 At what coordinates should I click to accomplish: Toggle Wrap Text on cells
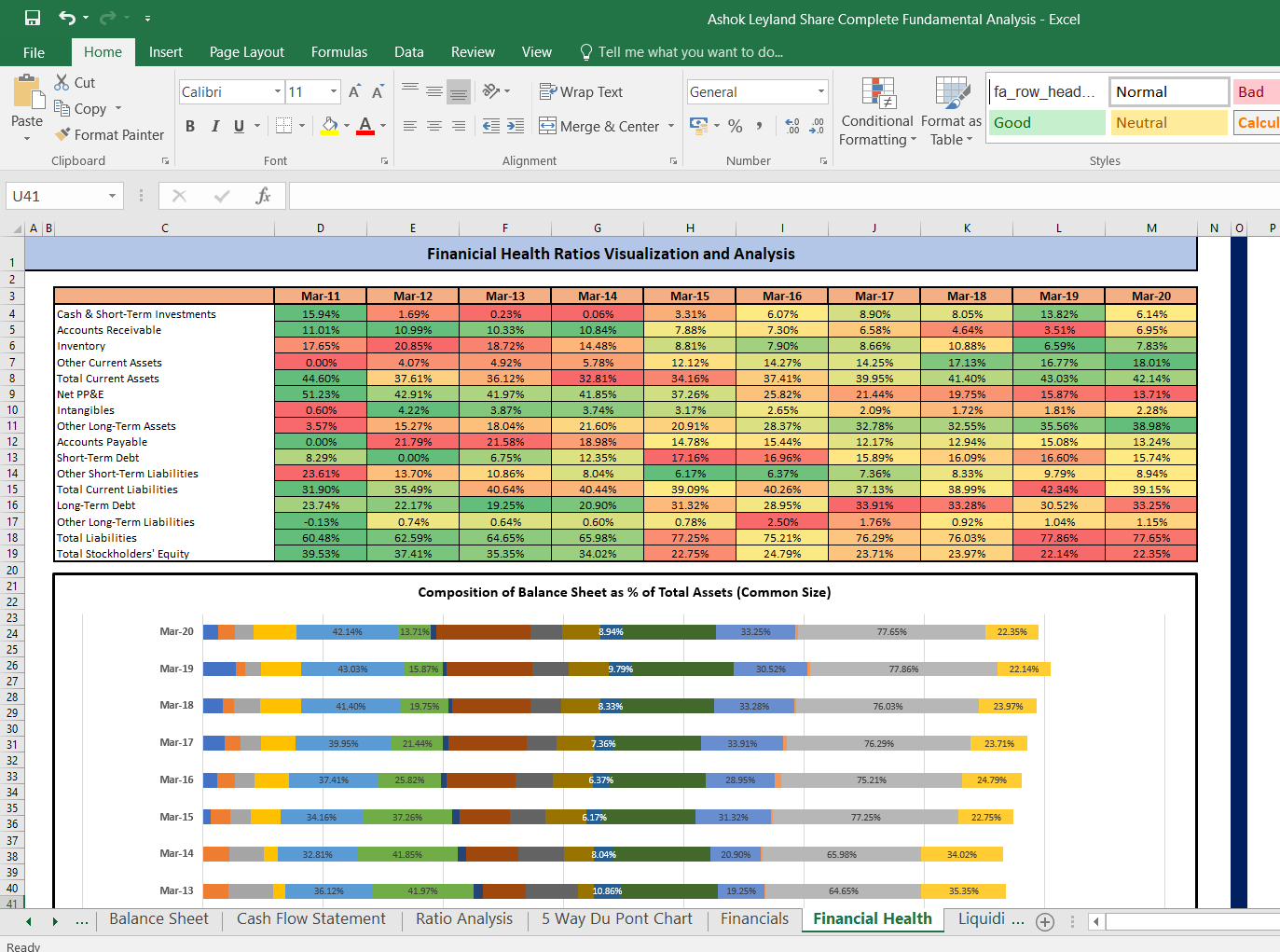[581, 91]
